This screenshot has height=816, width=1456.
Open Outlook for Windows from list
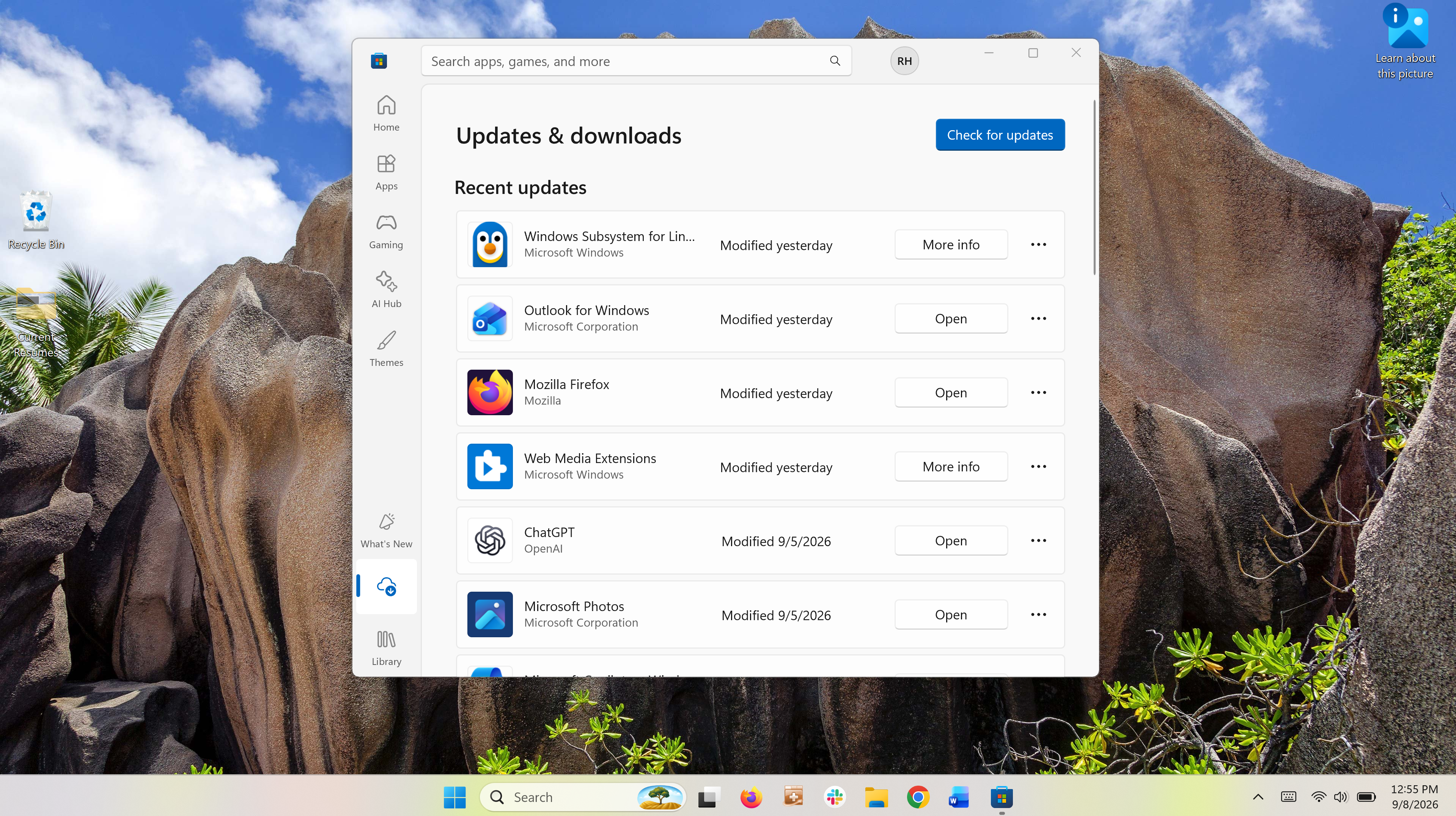pyautogui.click(x=951, y=318)
